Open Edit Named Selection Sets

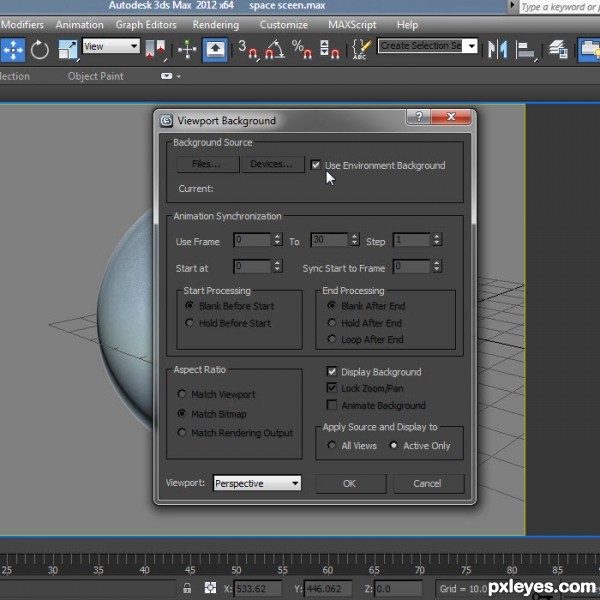tap(361, 50)
